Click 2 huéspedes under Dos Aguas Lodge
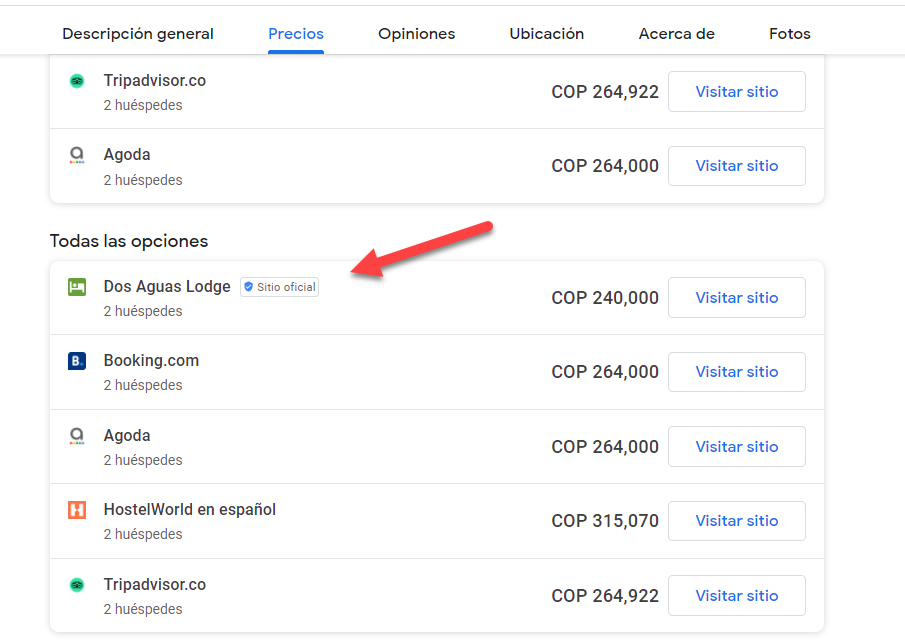 [143, 311]
